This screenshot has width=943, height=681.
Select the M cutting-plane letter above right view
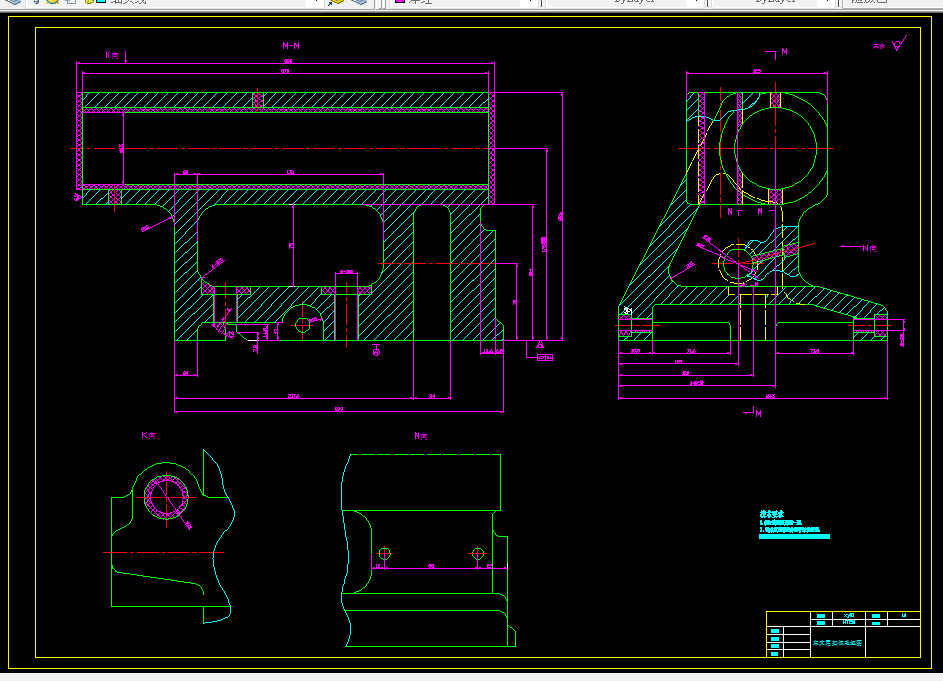tap(784, 52)
